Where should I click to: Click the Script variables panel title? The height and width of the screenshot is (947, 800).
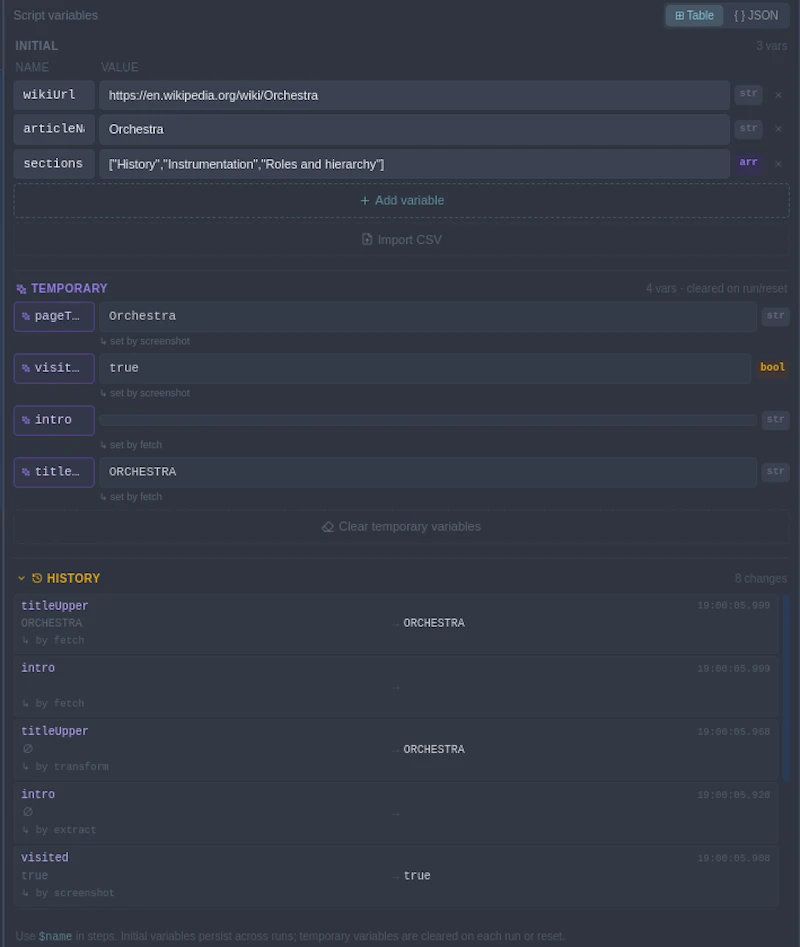(x=56, y=16)
